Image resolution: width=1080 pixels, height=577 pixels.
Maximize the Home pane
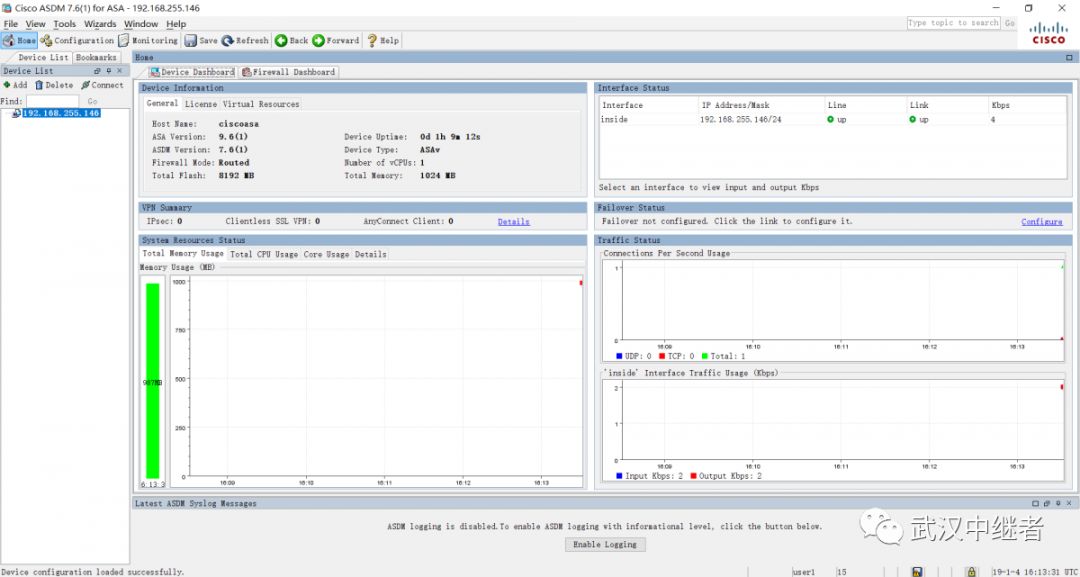(x=1069, y=58)
